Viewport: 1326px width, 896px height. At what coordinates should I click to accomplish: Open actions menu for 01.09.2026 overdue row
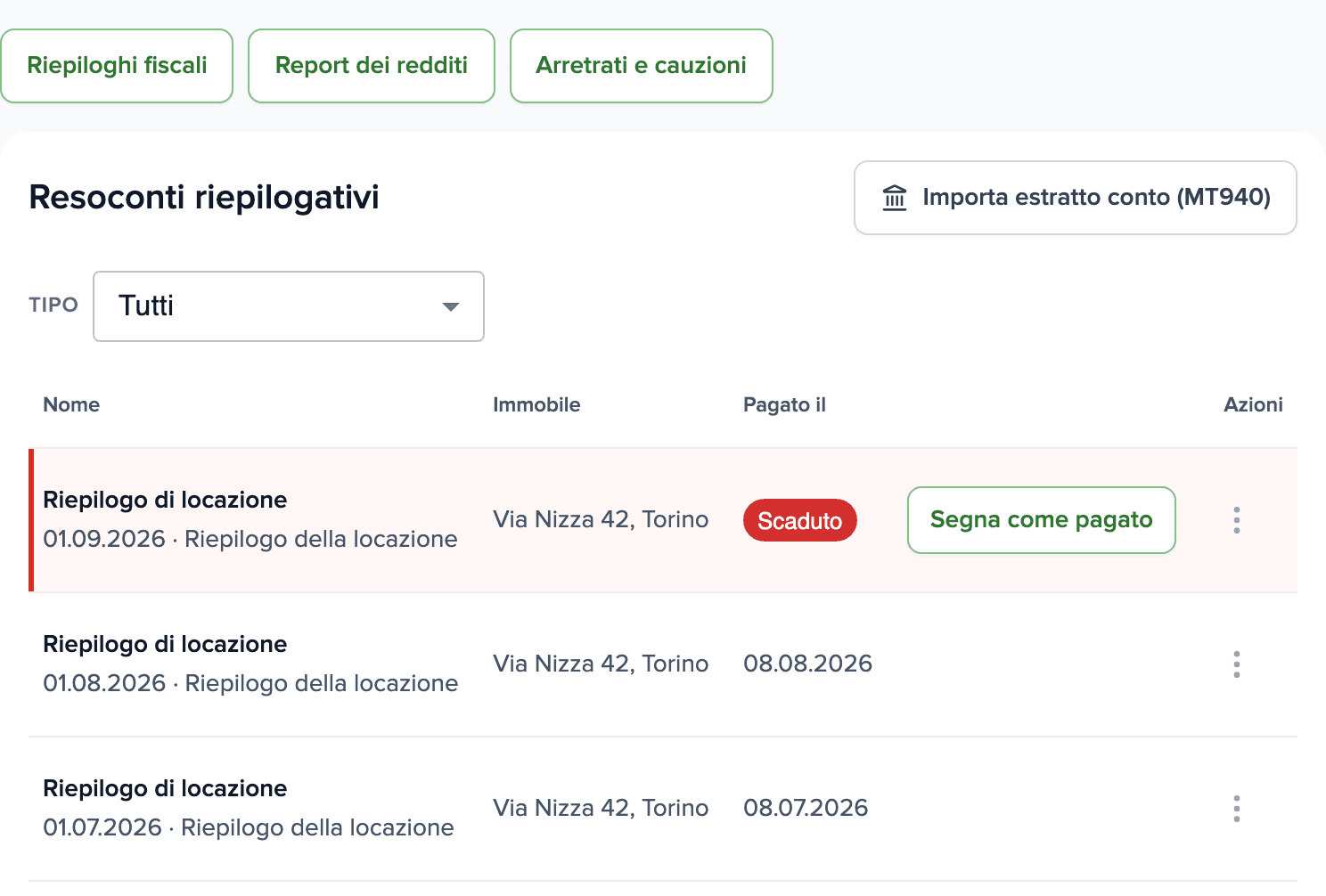(1236, 520)
